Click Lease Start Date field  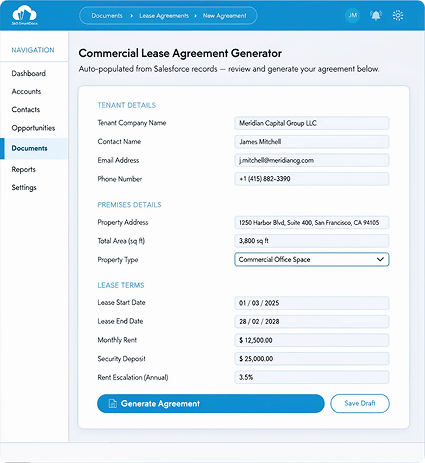312,303
